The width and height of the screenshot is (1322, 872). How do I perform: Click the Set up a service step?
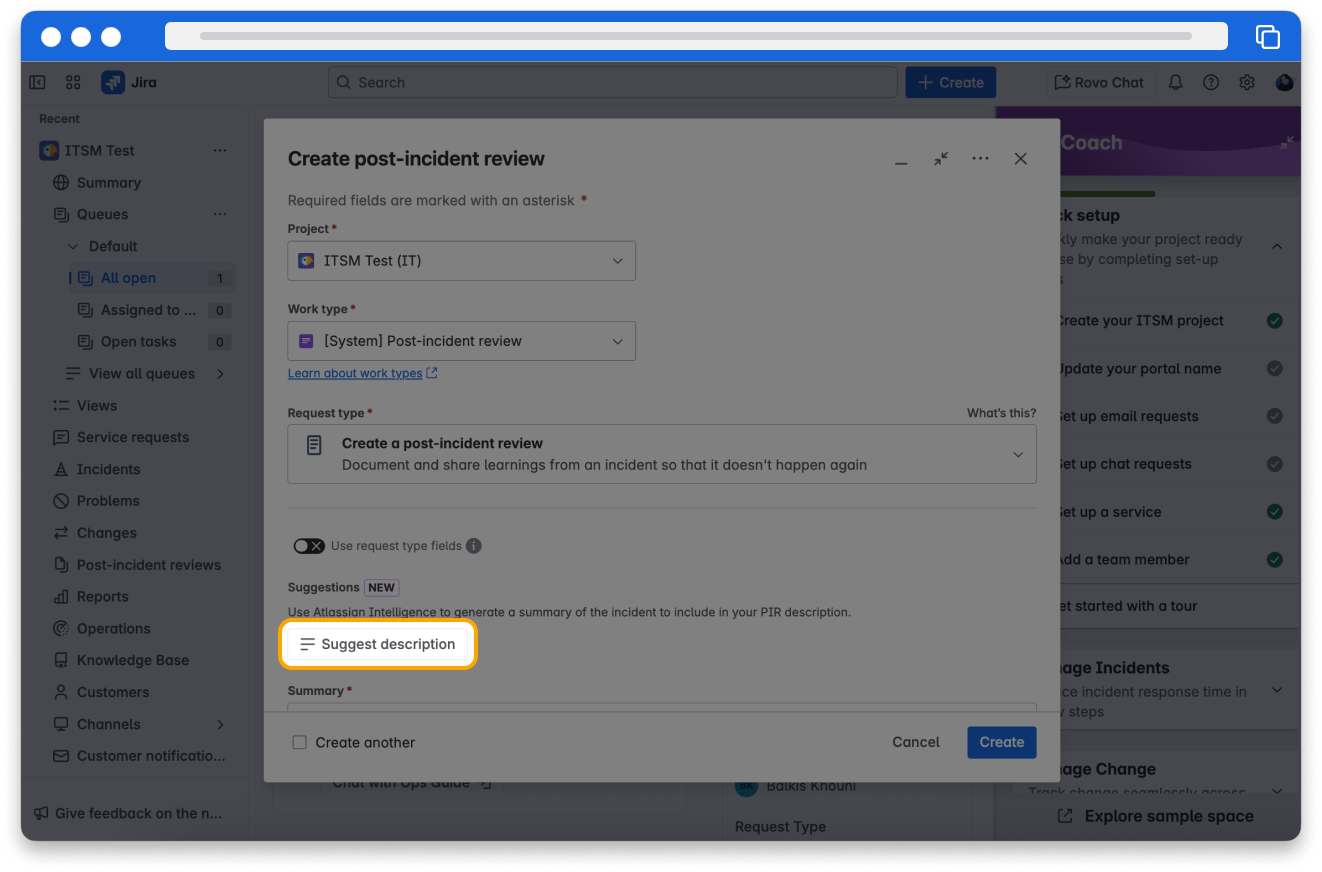pyautogui.click(x=1109, y=512)
